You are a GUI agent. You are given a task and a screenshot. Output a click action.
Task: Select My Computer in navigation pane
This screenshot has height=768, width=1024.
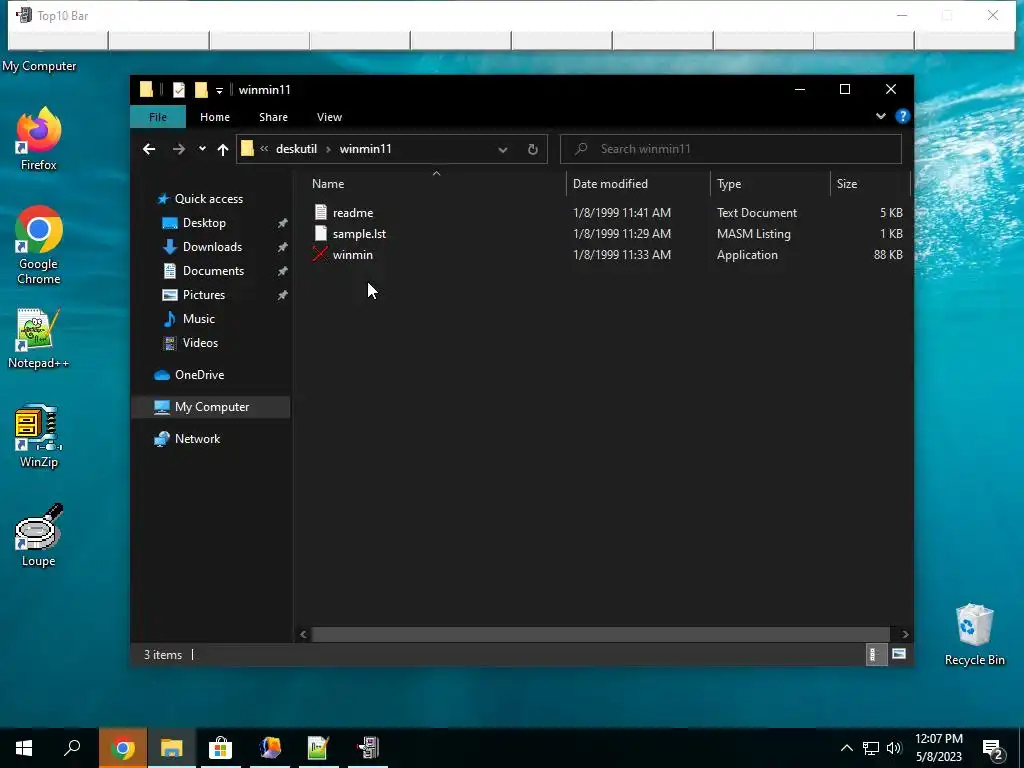[x=211, y=407]
